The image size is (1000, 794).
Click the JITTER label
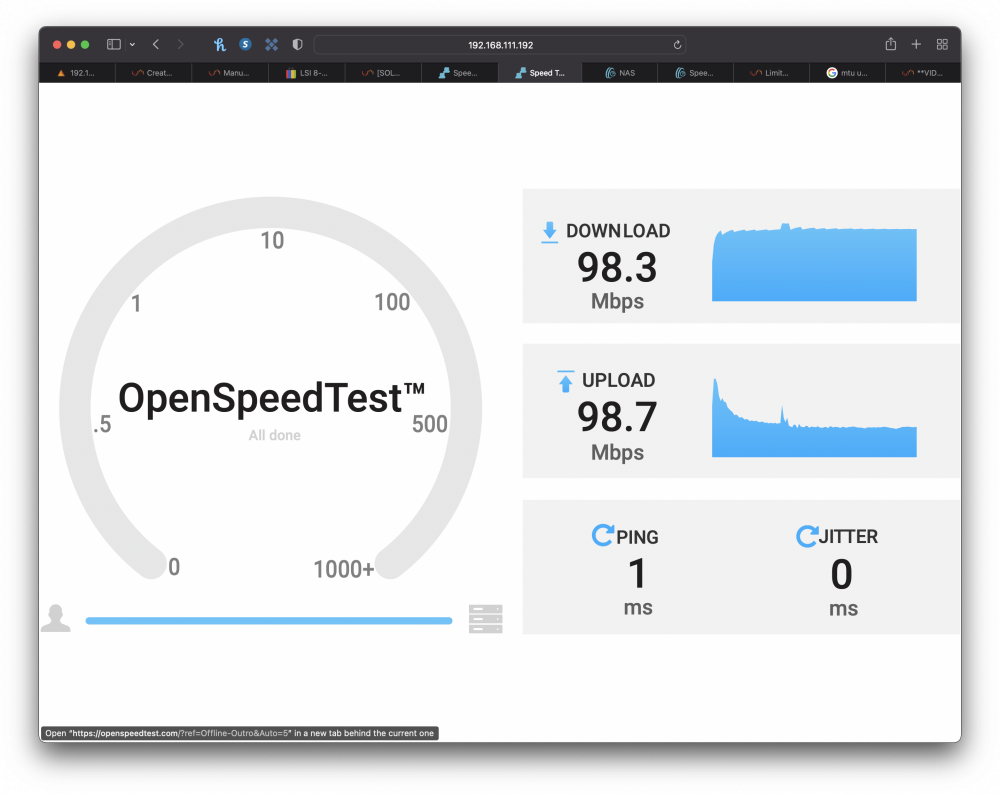click(848, 536)
